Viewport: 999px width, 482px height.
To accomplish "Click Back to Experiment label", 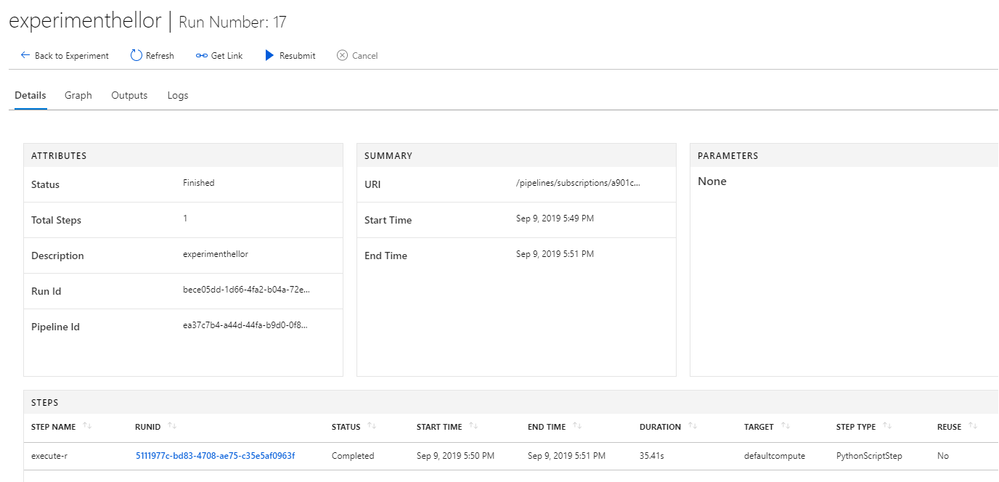I will click(71, 56).
